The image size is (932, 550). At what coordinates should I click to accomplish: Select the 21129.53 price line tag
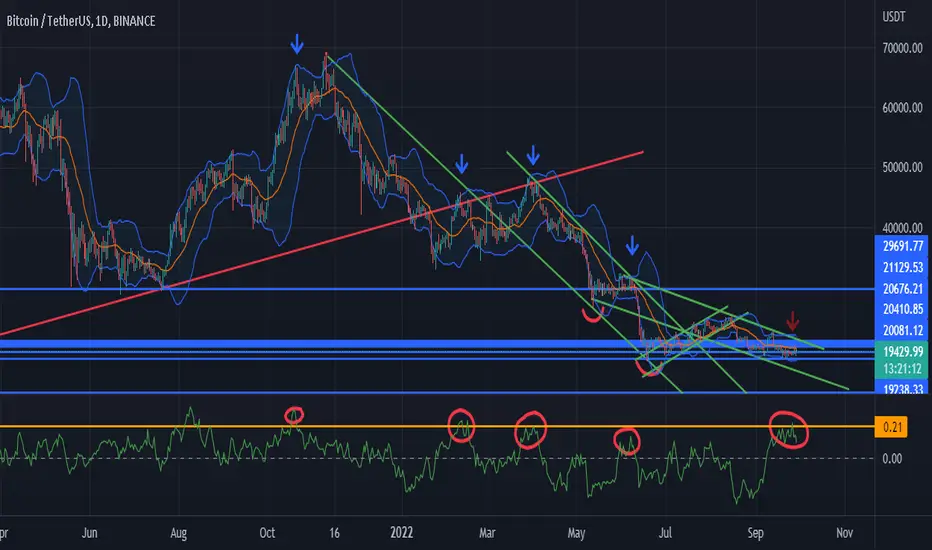(x=902, y=268)
